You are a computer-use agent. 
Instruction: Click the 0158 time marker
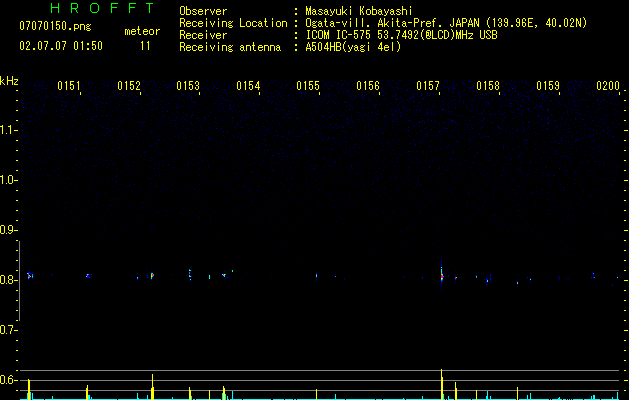(x=488, y=86)
